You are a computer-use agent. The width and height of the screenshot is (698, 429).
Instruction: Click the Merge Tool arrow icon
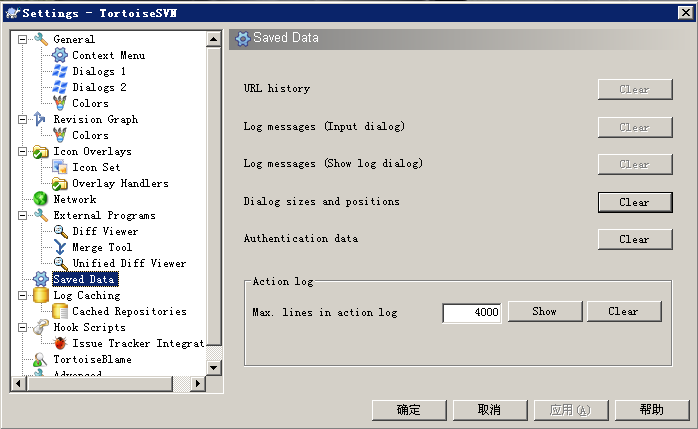[60, 247]
